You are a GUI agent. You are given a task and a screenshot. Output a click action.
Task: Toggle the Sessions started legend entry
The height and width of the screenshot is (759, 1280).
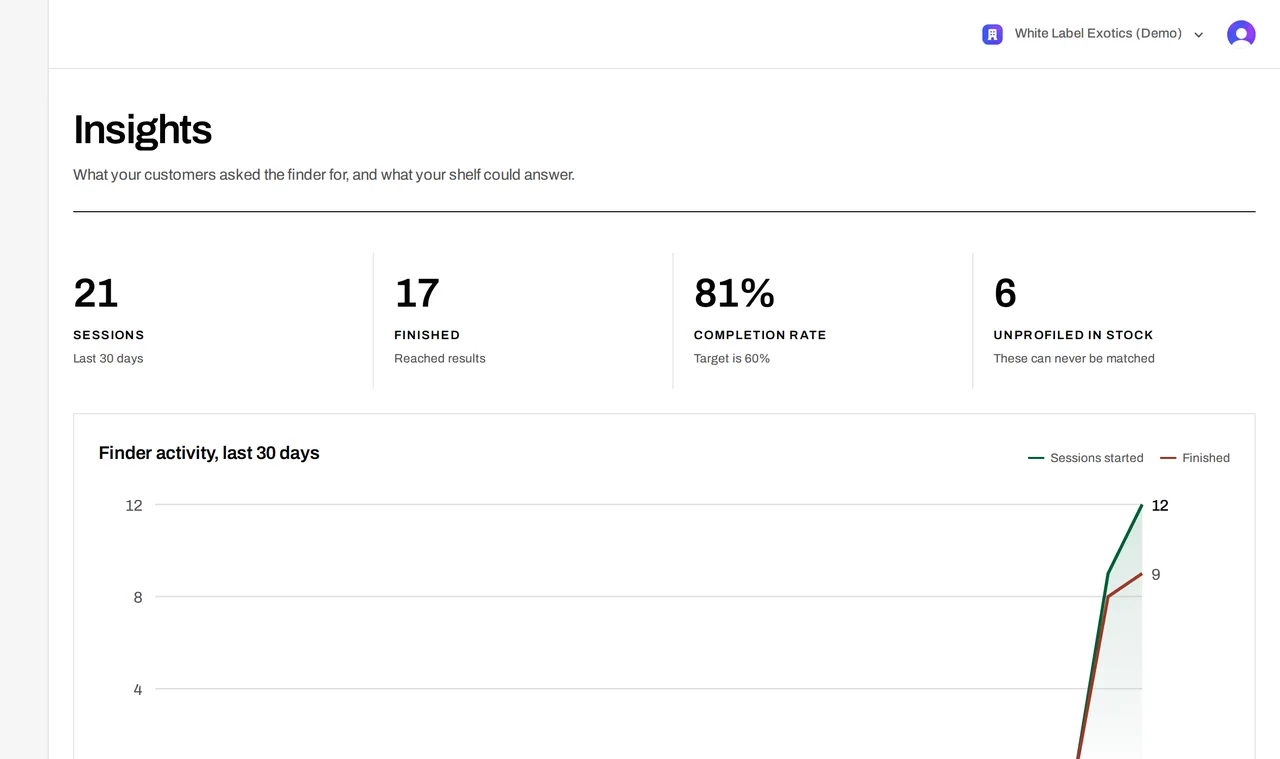click(x=1086, y=458)
